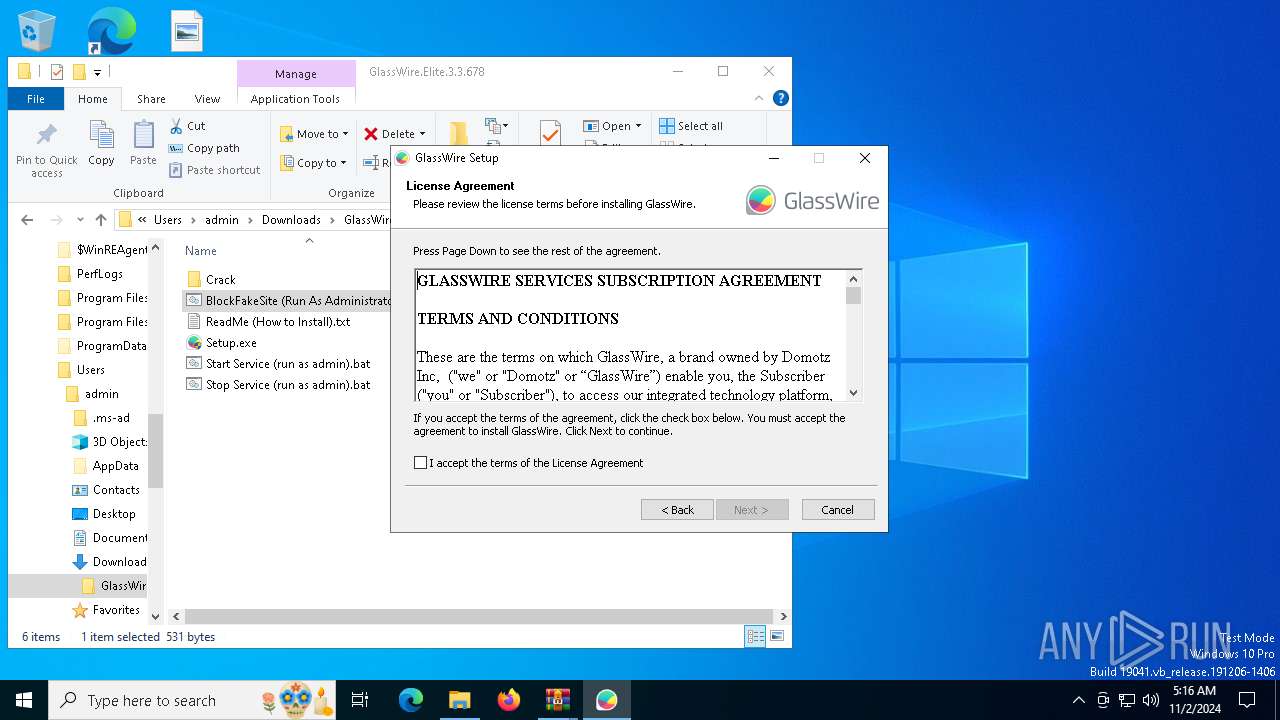The width and height of the screenshot is (1280, 720).
Task: Click admin in the address bar
Action: 222,220
